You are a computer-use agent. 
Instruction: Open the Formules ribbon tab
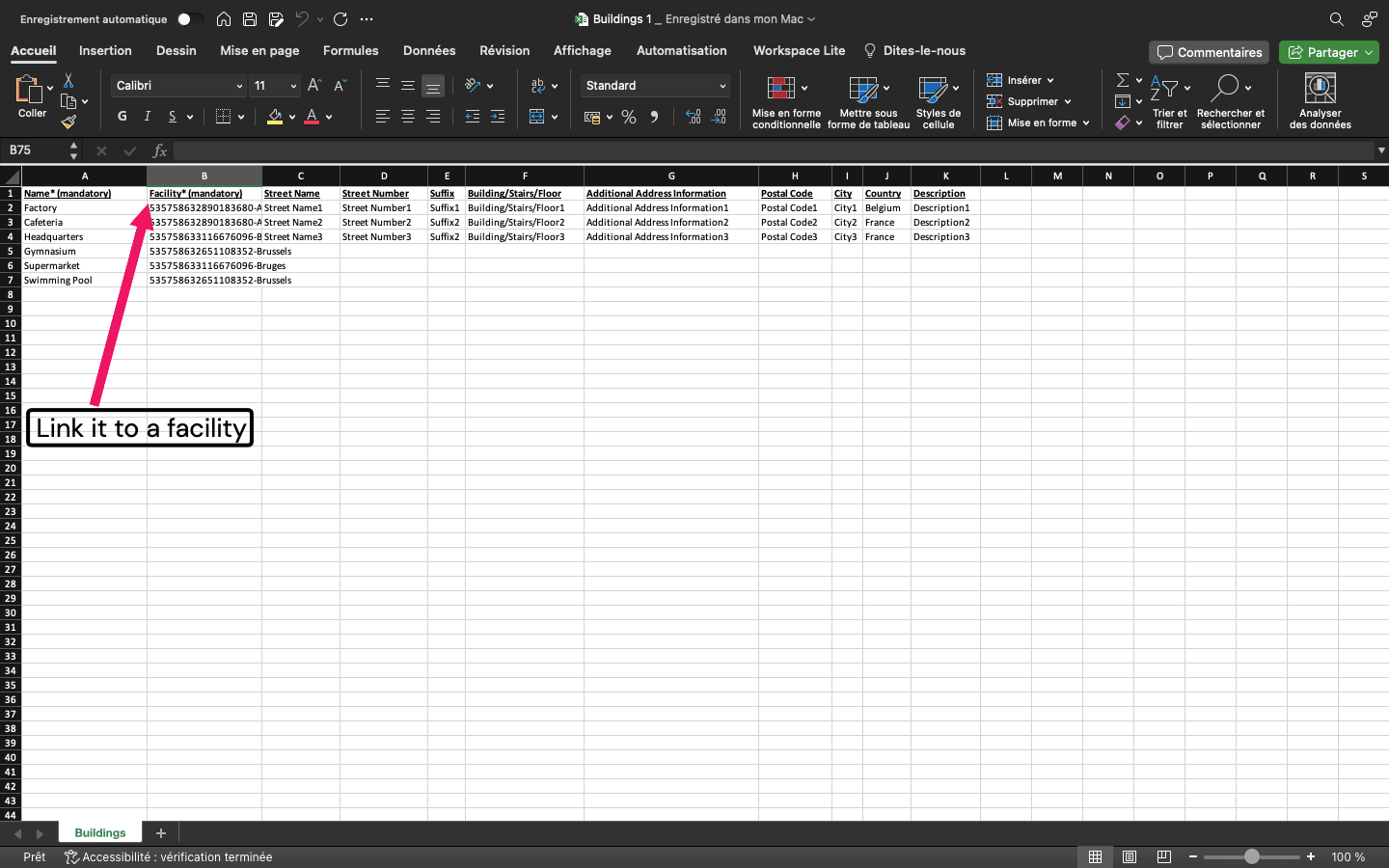(350, 51)
